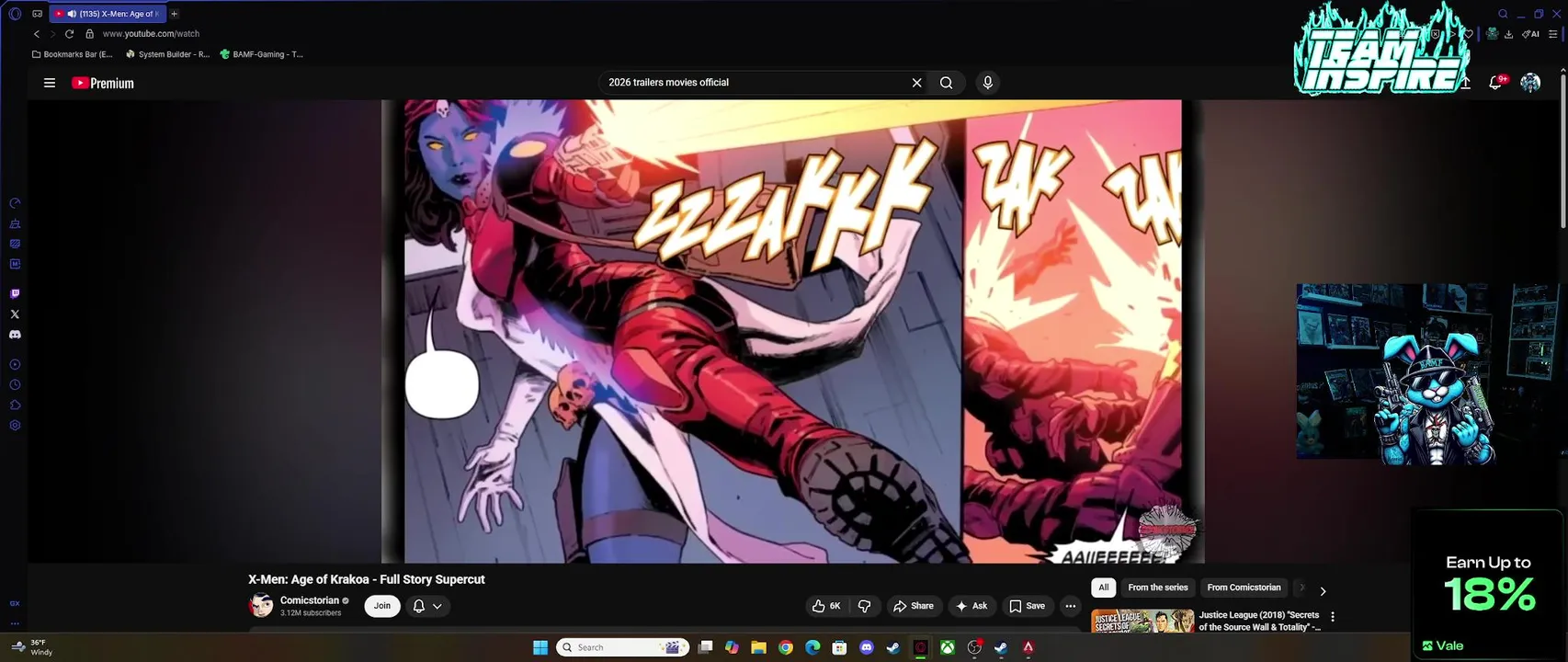Open sidebar three-dot setup menu
Image resolution: width=1568 pixels, height=662 pixels.
tap(15, 623)
